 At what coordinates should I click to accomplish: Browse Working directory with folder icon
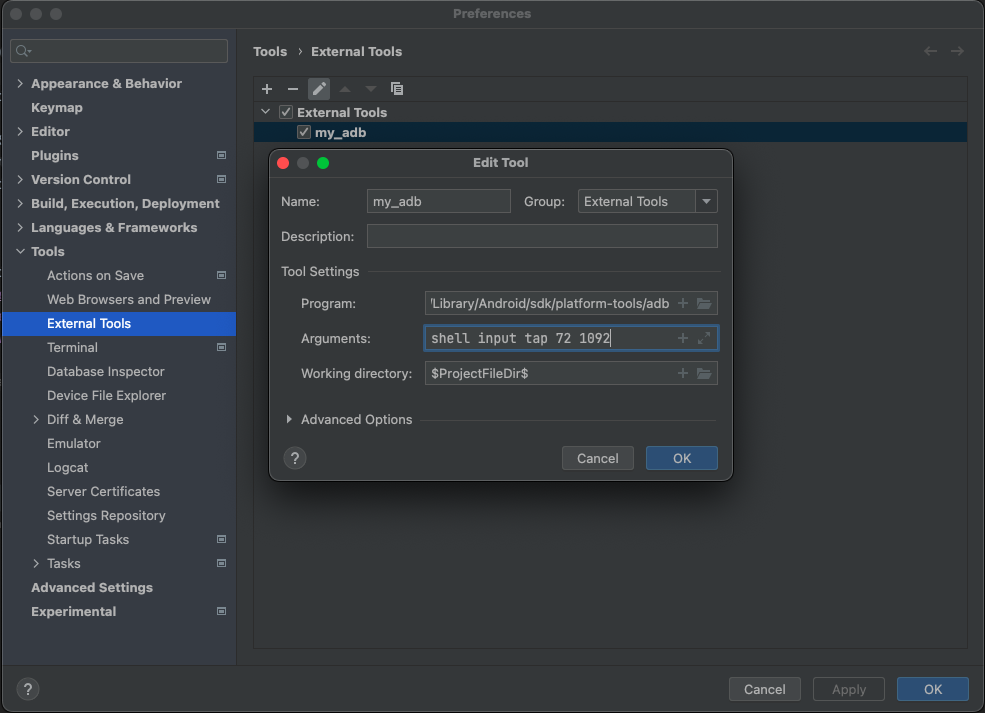pyautogui.click(x=704, y=373)
